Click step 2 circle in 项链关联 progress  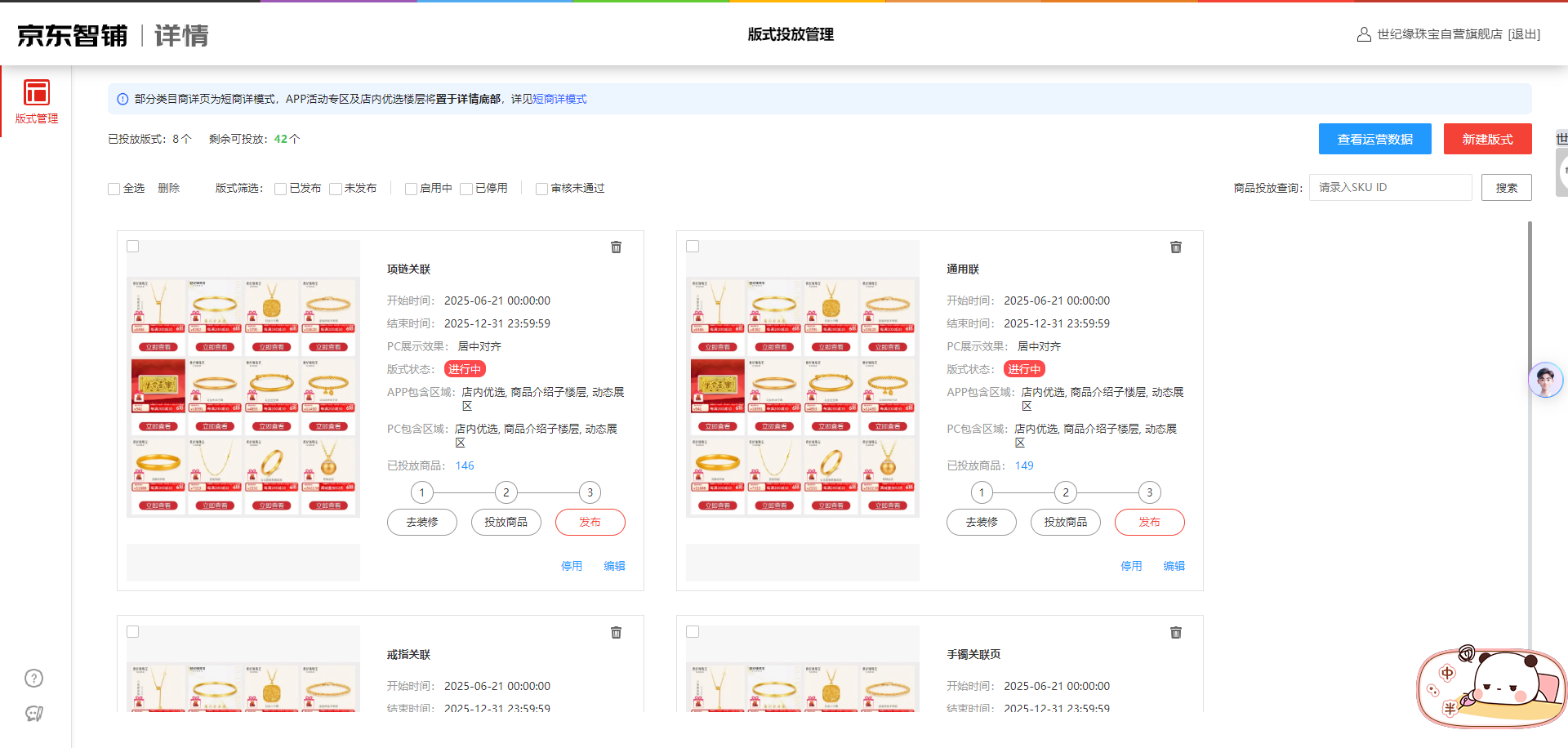pos(506,492)
